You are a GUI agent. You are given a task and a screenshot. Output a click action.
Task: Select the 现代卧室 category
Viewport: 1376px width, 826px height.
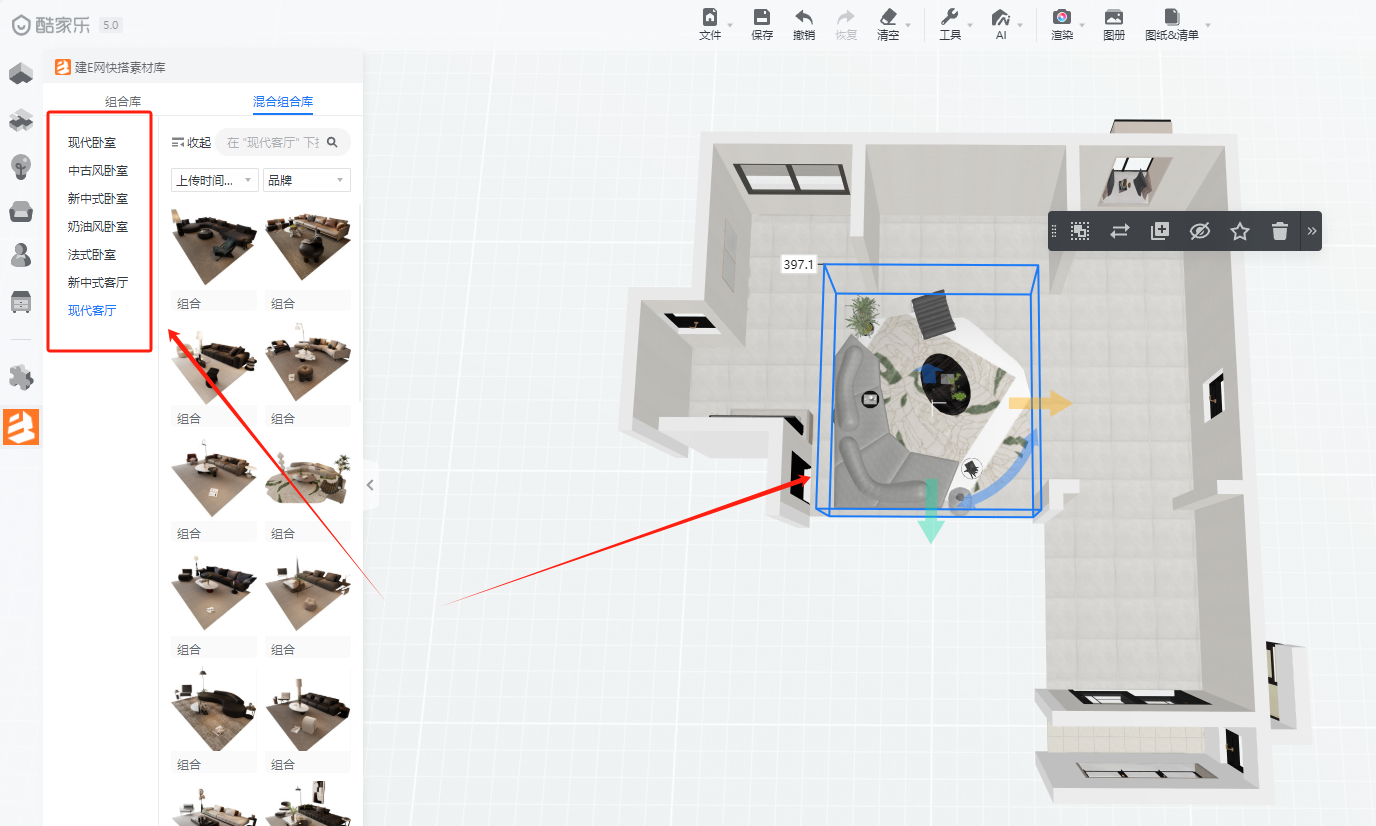92,143
